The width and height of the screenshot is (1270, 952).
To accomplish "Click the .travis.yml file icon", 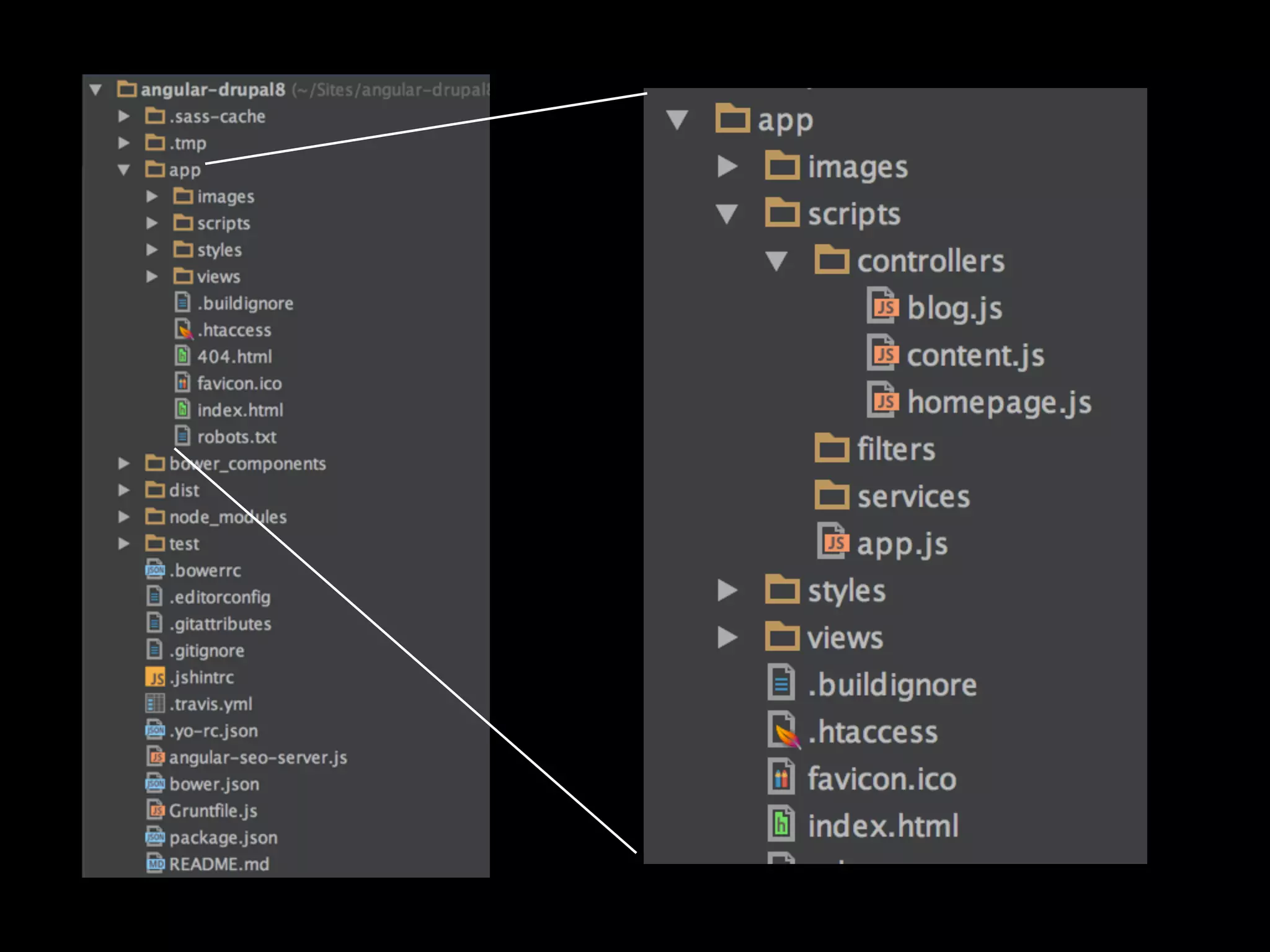I will tap(155, 703).
